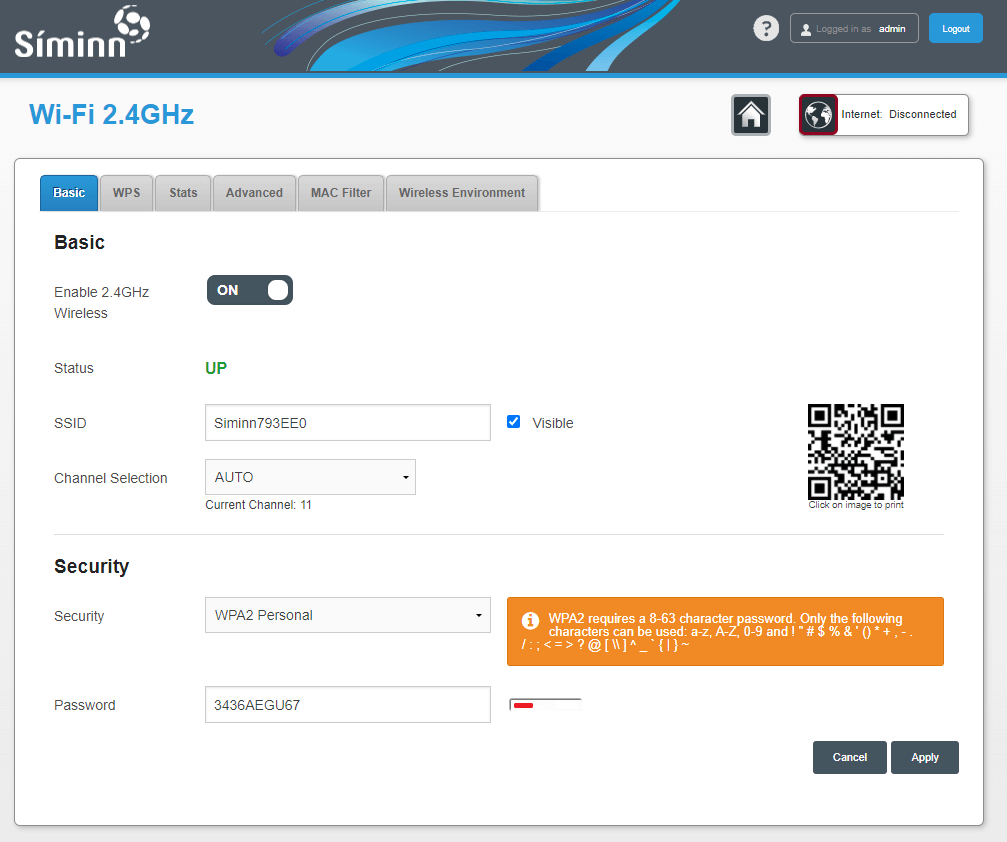
Task: Select the MAC Filter tab
Action: [341, 193]
